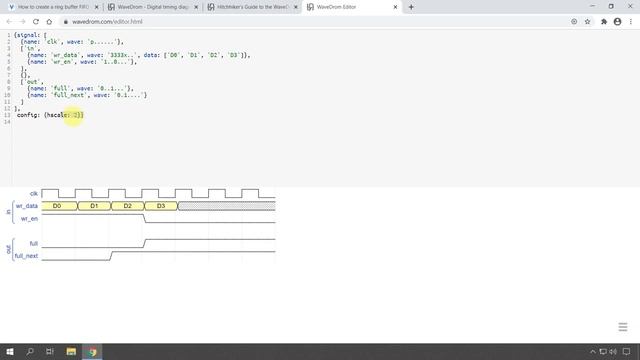The height and width of the screenshot is (360, 640).
Task: Click the zoom indicator icon in address bar
Action: click(x=574, y=22)
